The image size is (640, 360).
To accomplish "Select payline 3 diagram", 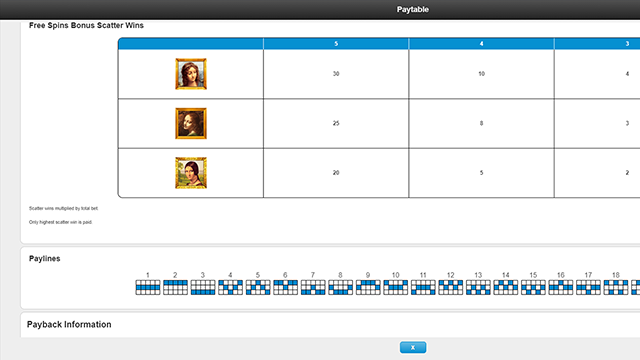I will (203, 287).
